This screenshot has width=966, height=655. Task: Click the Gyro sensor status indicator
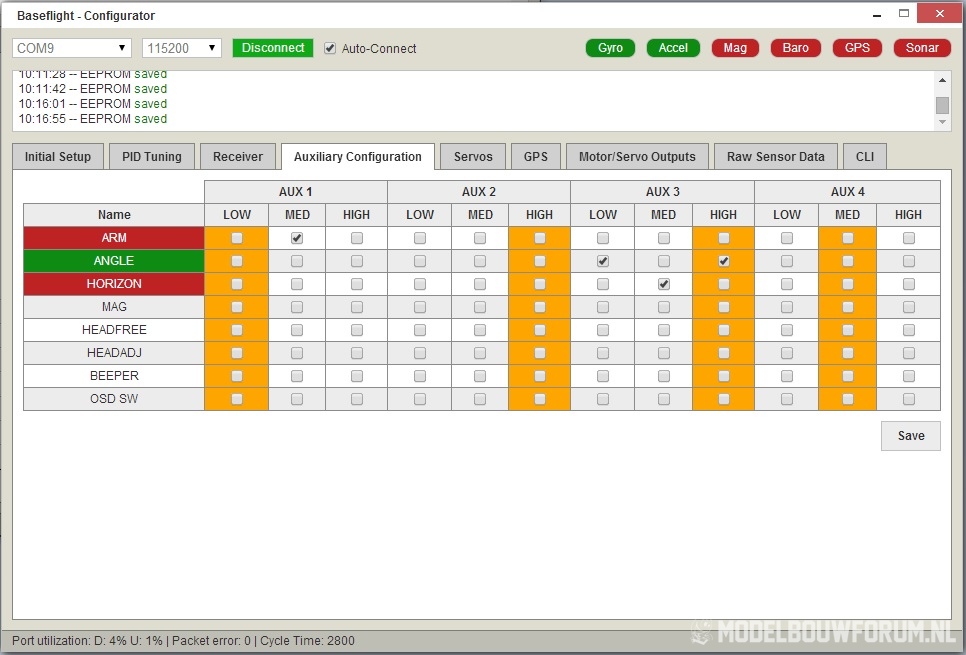pyautogui.click(x=610, y=48)
